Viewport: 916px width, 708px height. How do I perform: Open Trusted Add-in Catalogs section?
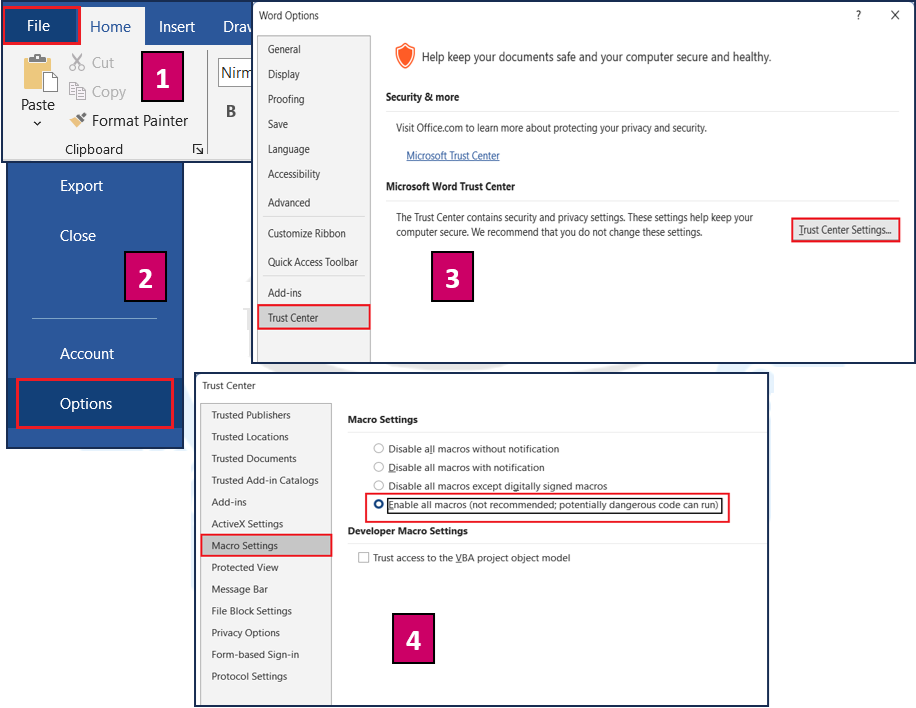click(x=266, y=480)
